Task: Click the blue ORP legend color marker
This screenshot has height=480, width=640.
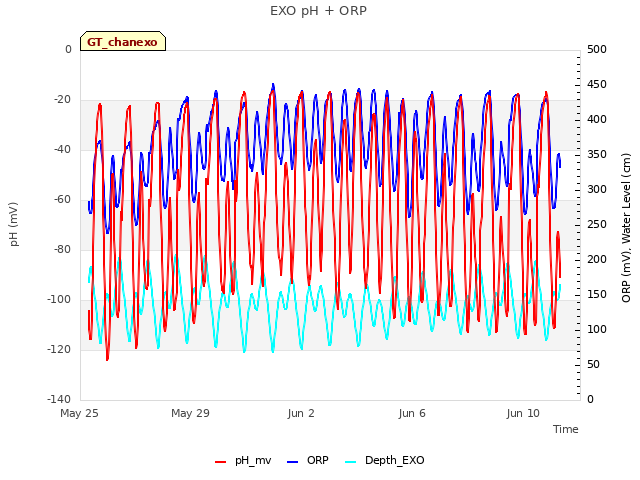Action: click(x=293, y=462)
